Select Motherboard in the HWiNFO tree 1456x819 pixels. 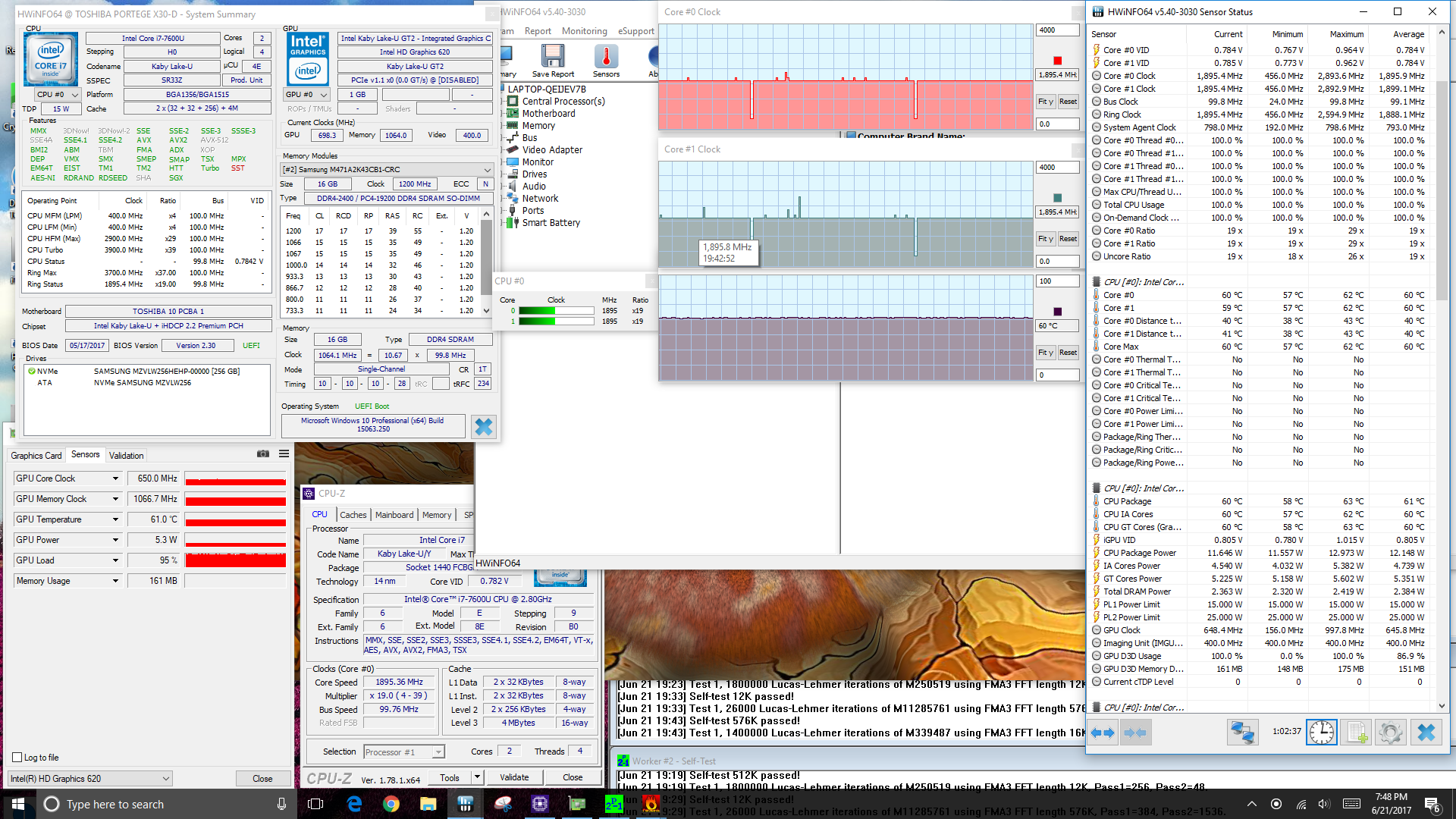pos(548,114)
